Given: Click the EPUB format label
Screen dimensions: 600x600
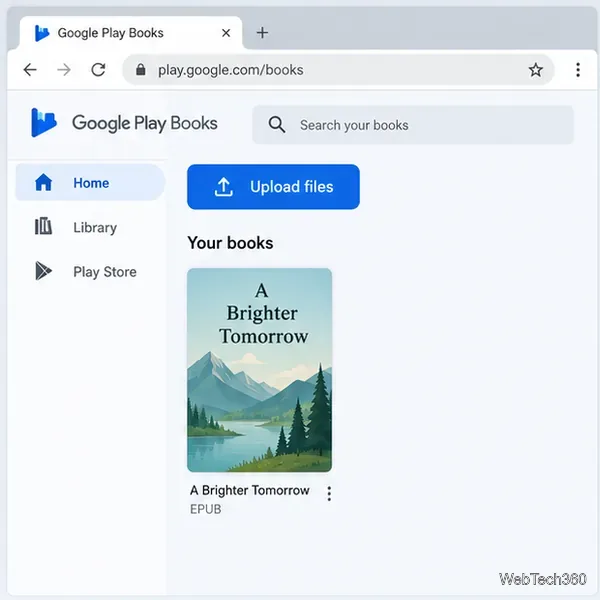Looking at the screenshot, I should pos(205,509).
